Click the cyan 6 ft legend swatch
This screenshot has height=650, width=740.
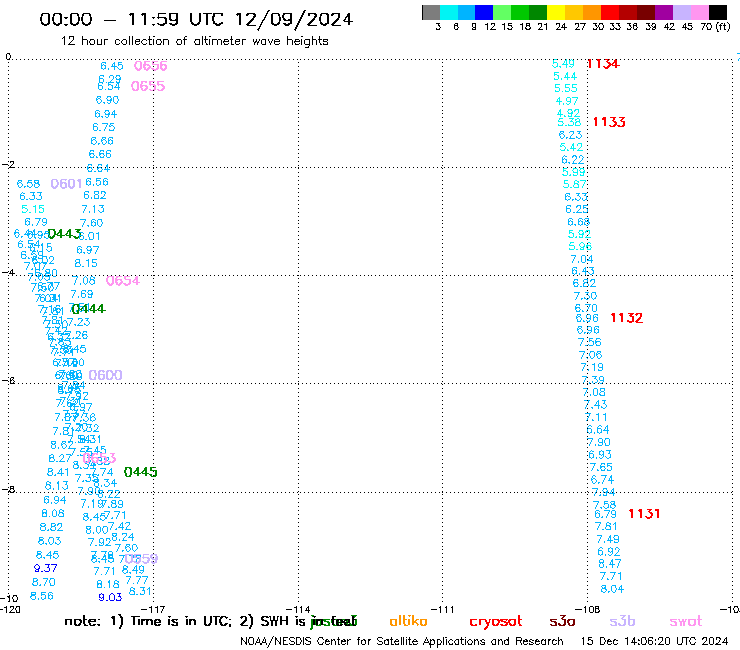[449, 12]
